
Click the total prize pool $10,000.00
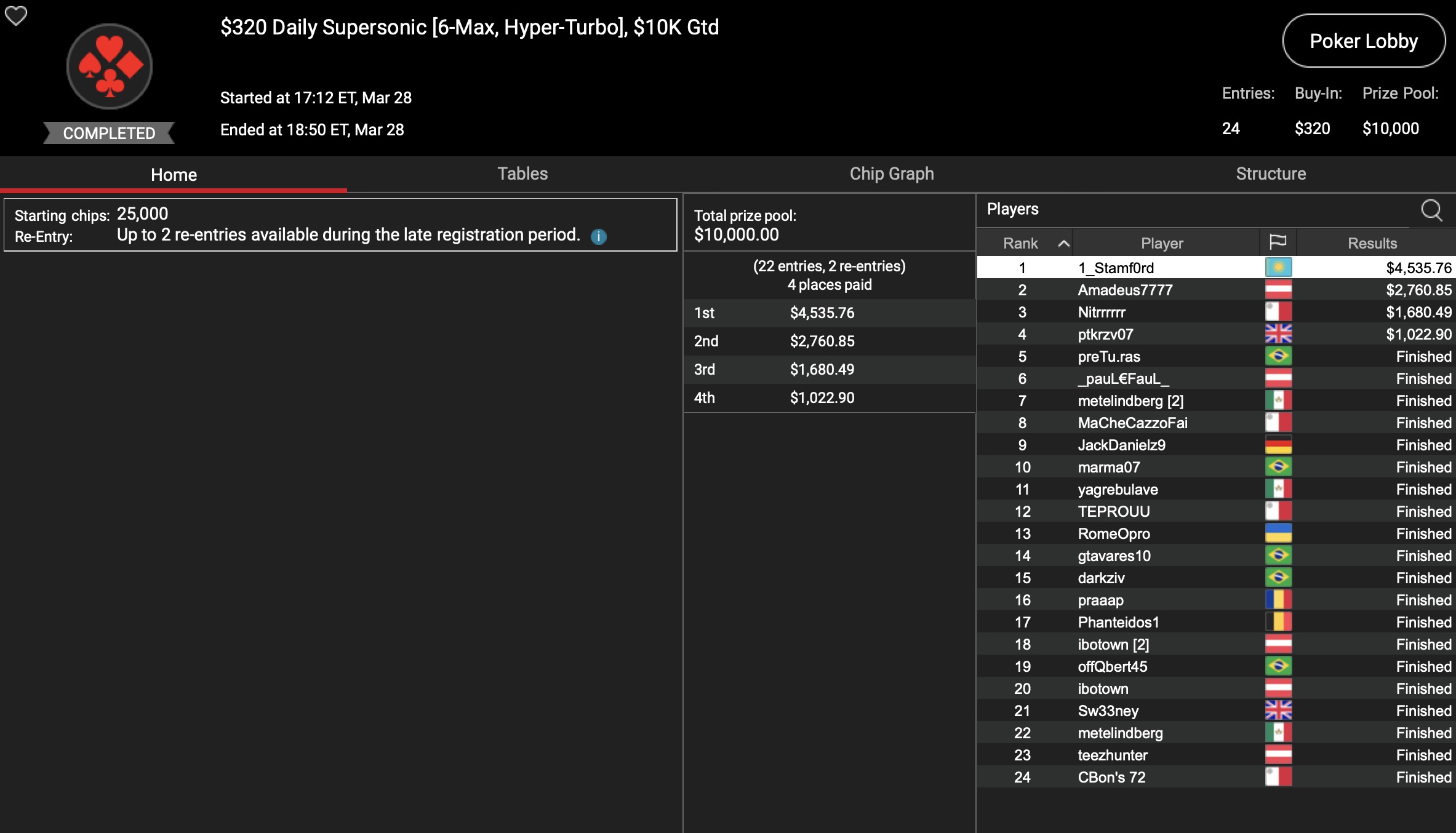pyautogui.click(x=736, y=234)
